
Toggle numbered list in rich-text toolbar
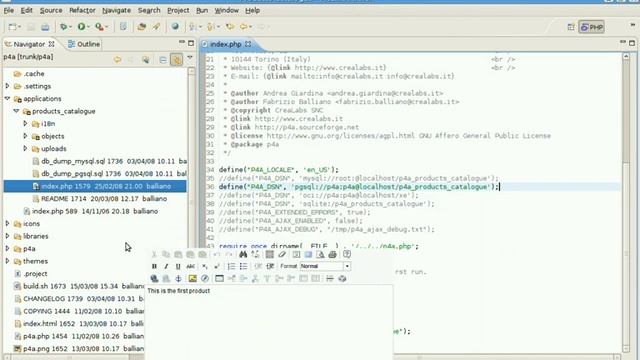pos(231,266)
